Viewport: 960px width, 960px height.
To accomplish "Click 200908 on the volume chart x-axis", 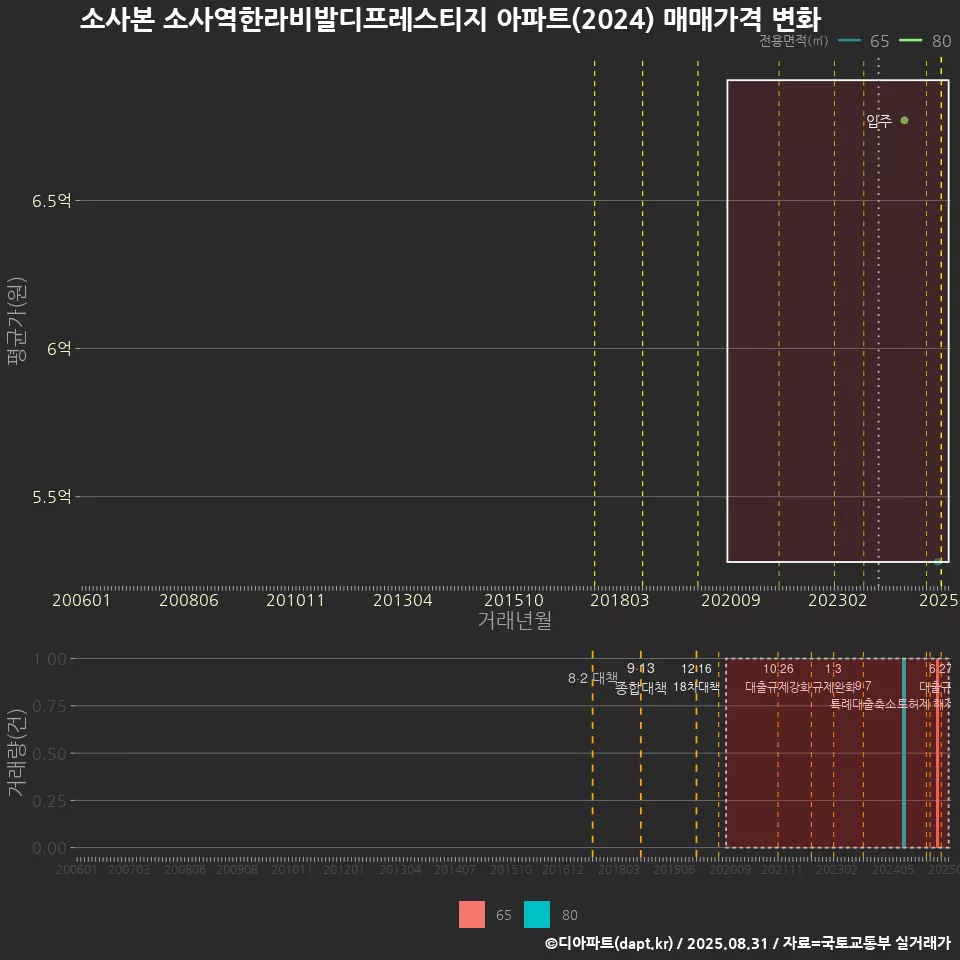I will point(237,869).
